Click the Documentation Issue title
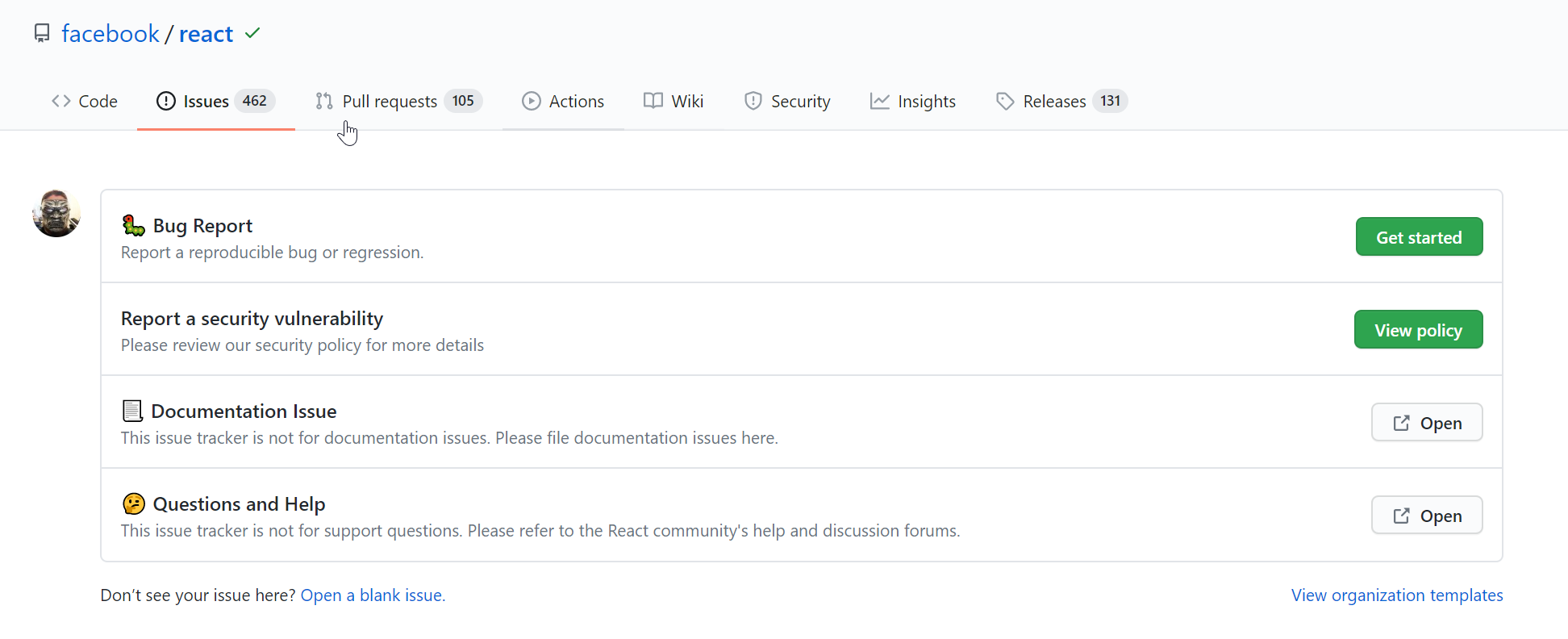 [x=244, y=411]
